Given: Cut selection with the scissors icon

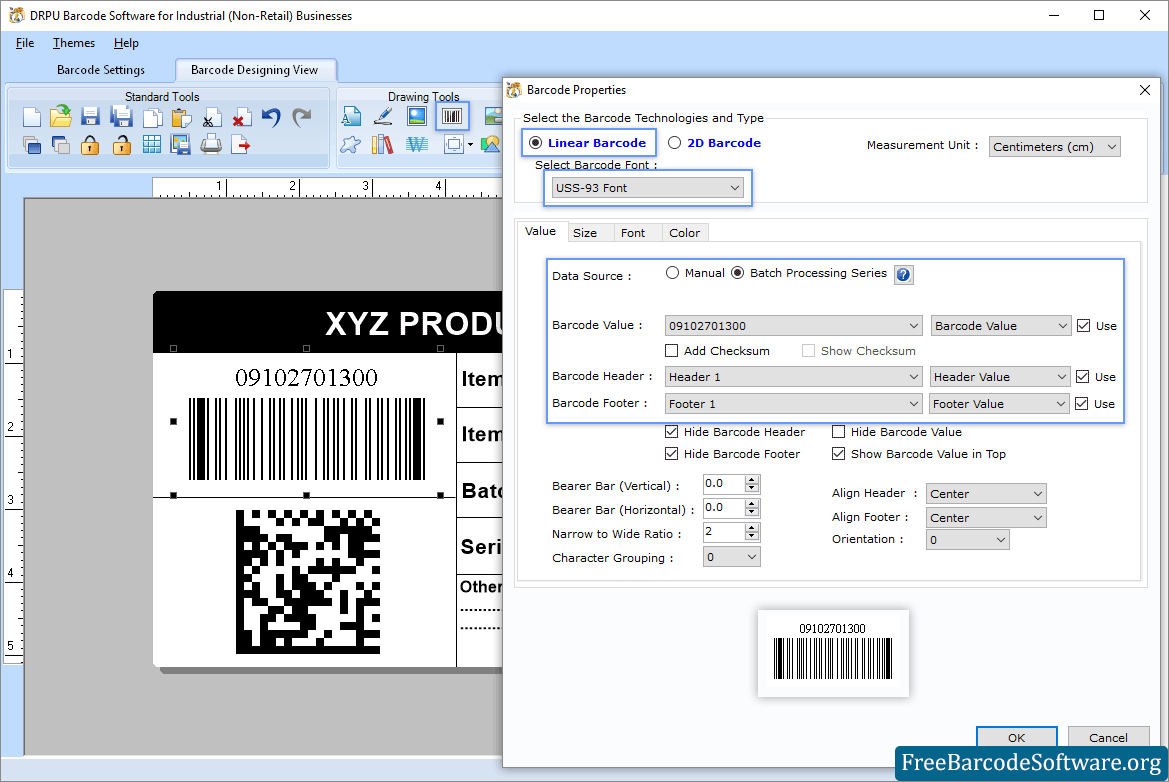Looking at the screenshot, I should click(x=211, y=118).
